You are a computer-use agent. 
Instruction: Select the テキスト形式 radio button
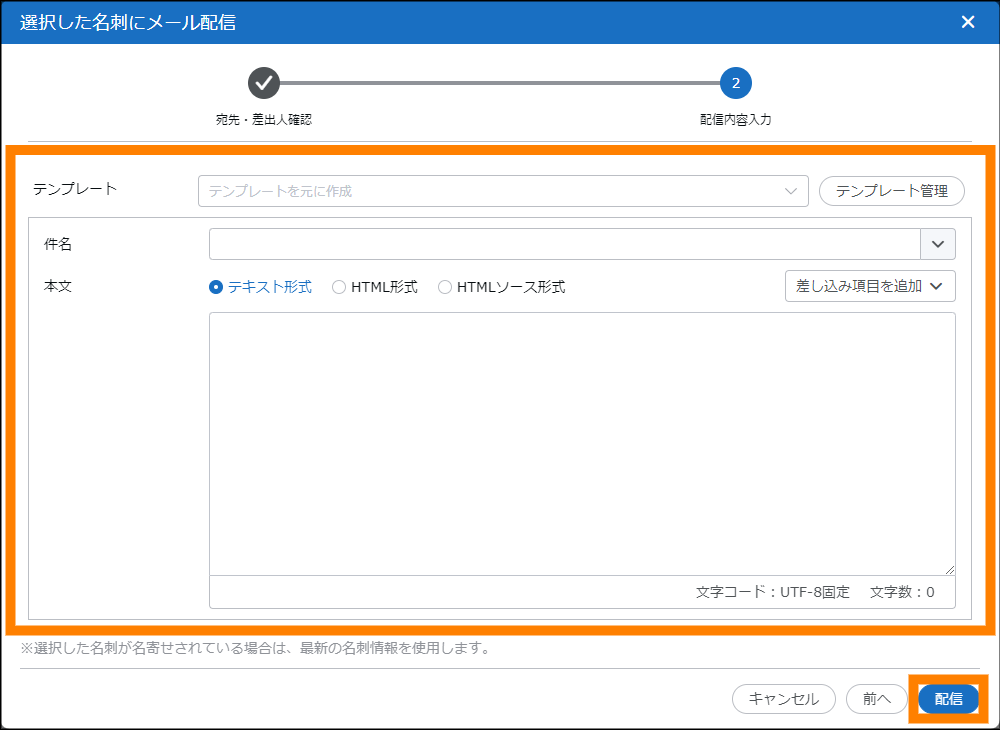click(216, 287)
